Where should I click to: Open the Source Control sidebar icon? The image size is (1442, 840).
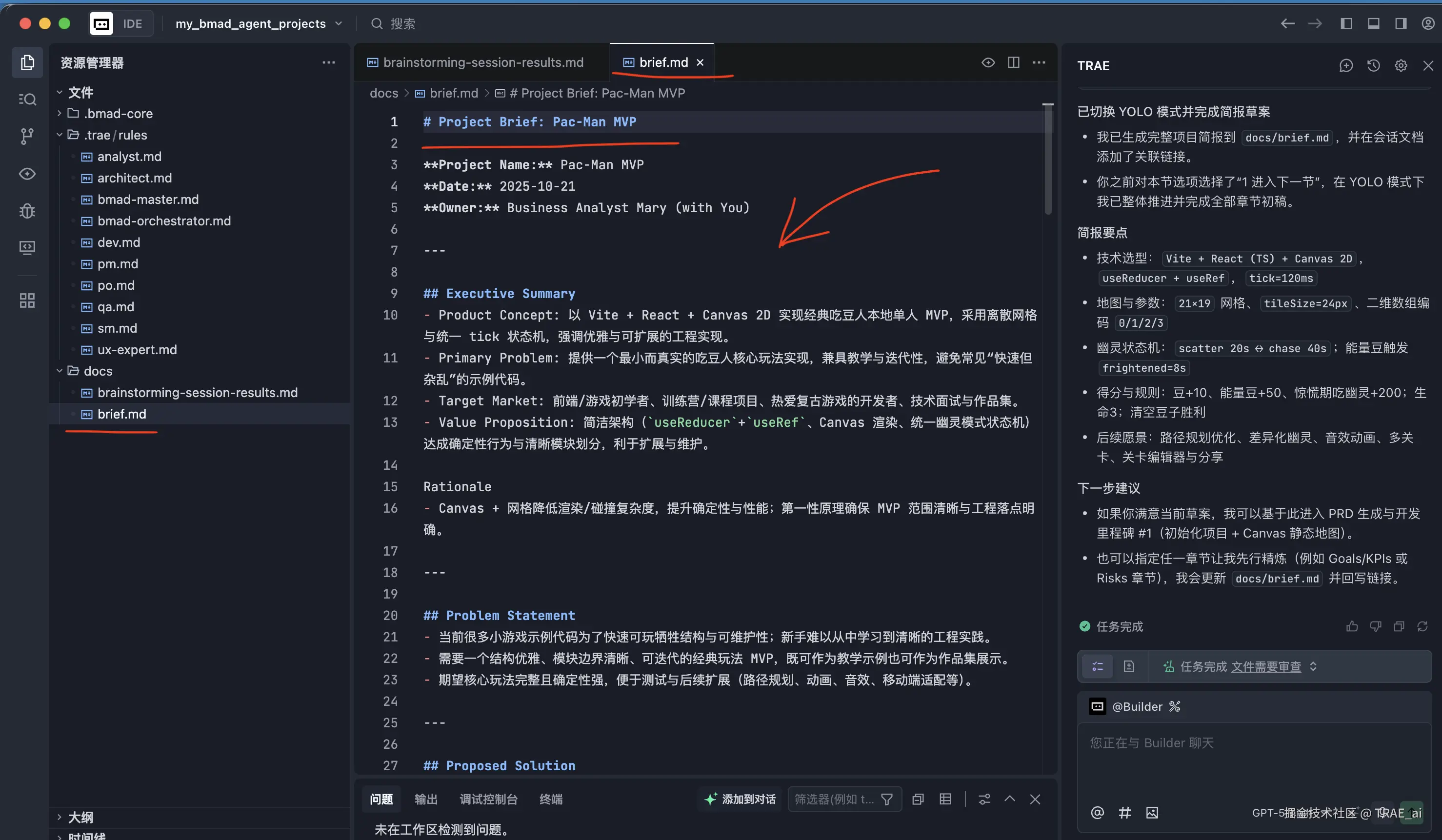27,136
